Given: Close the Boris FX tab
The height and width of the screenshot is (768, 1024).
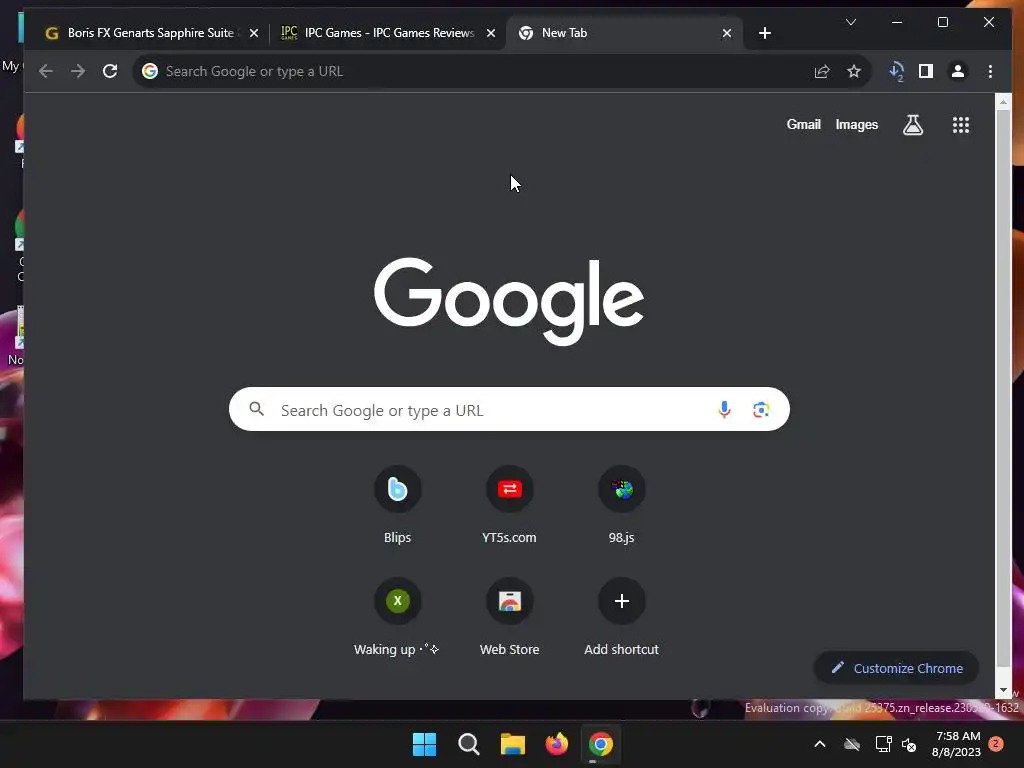Looking at the screenshot, I should click(x=254, y=33).
